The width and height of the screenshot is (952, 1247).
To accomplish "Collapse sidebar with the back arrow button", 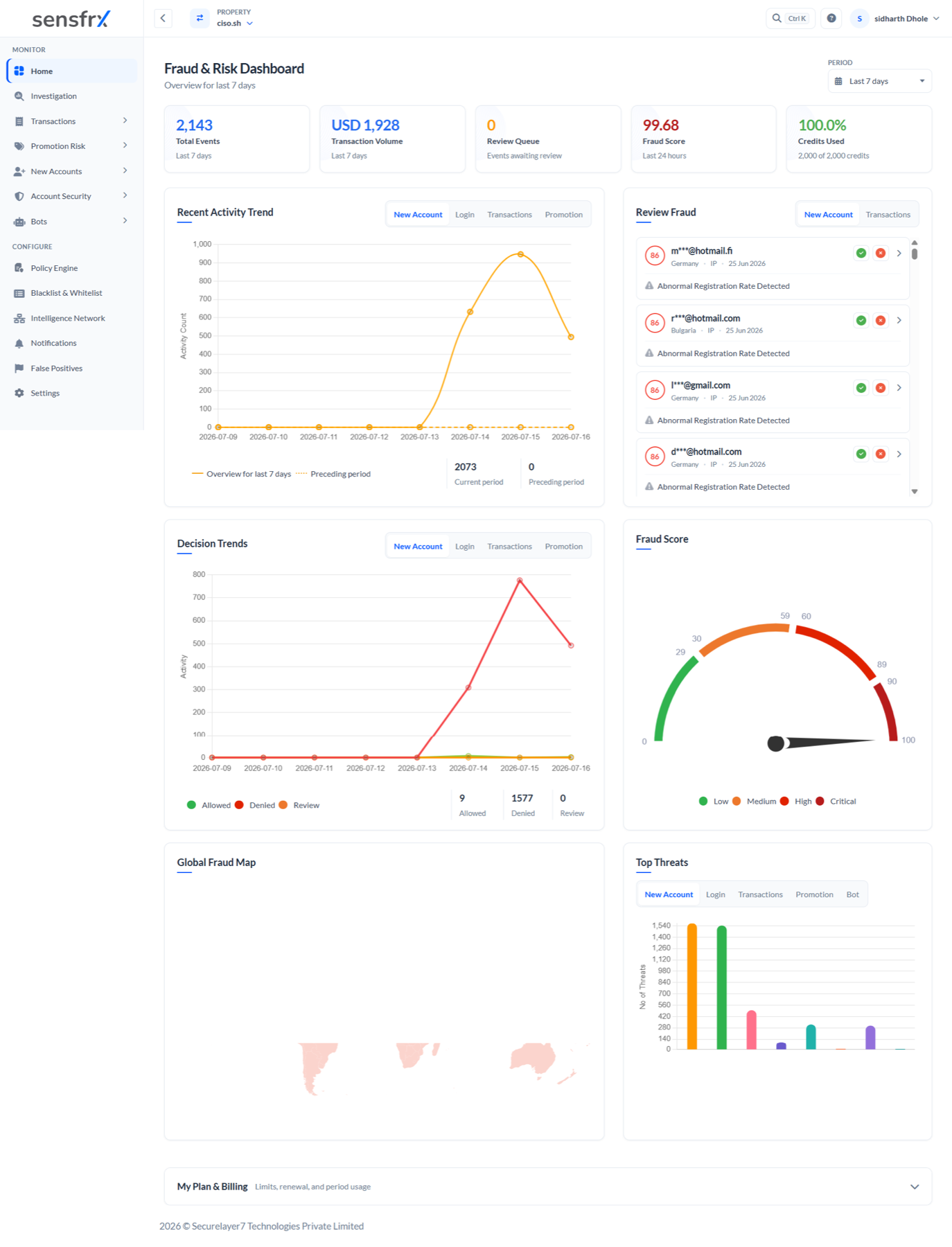I will pos(163,18).
